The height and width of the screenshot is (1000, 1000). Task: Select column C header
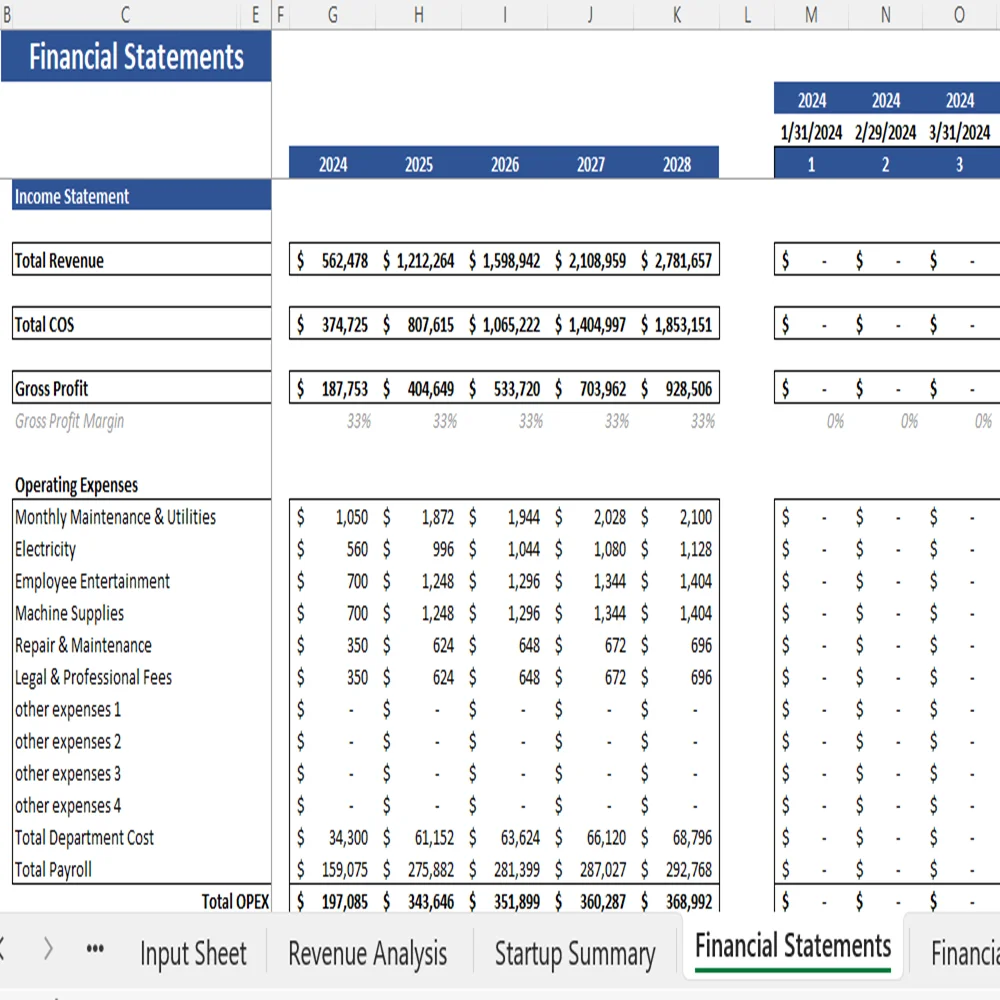[125, 14]
